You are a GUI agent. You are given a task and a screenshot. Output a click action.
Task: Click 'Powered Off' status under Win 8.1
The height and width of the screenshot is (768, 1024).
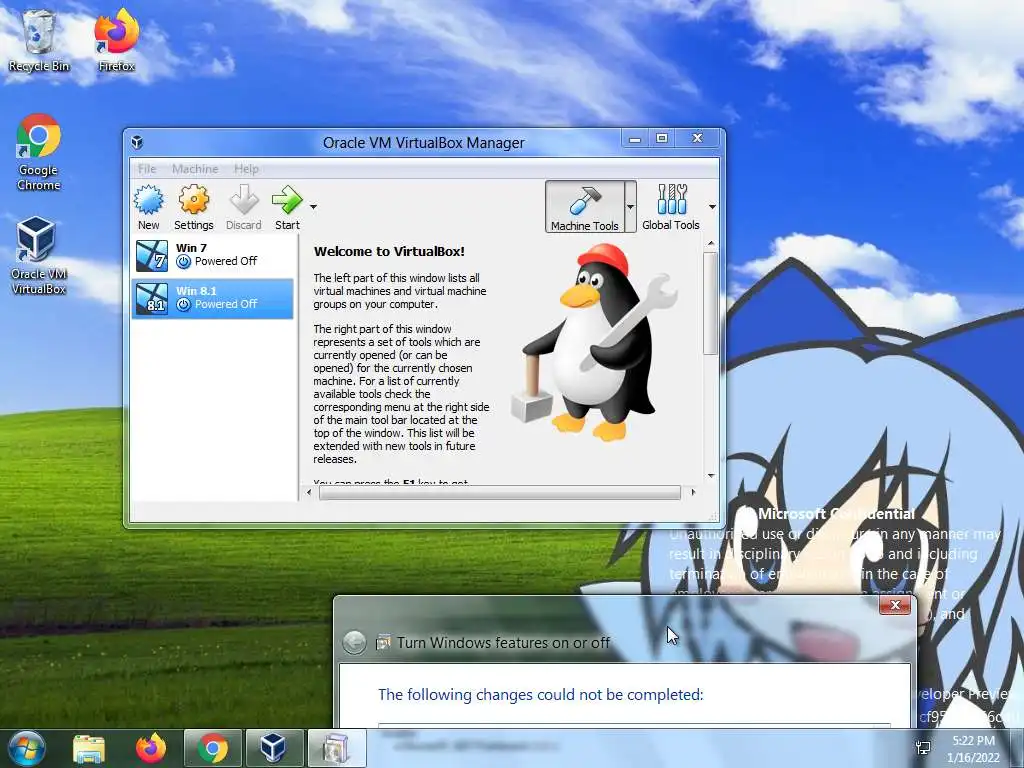coord(226,304)
